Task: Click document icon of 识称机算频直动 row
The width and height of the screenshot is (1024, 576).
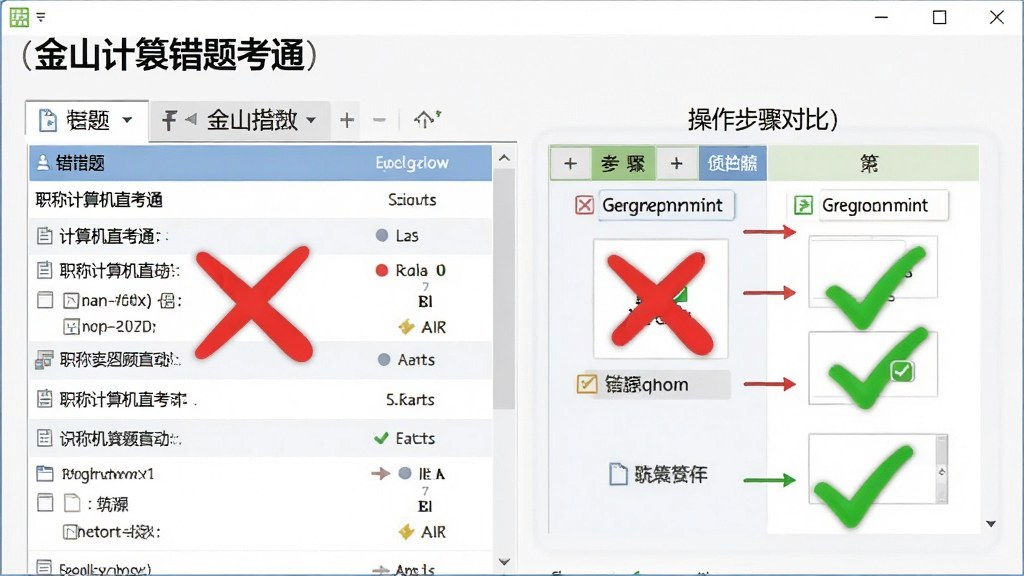Action: [44, 438]
